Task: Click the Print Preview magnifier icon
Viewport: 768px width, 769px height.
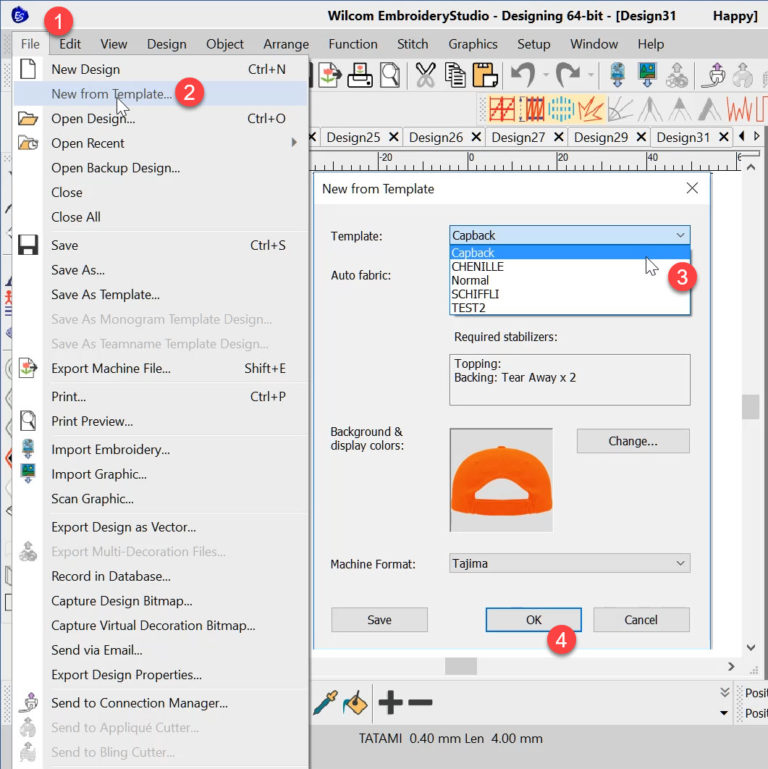Action: (x=390, y=75)
